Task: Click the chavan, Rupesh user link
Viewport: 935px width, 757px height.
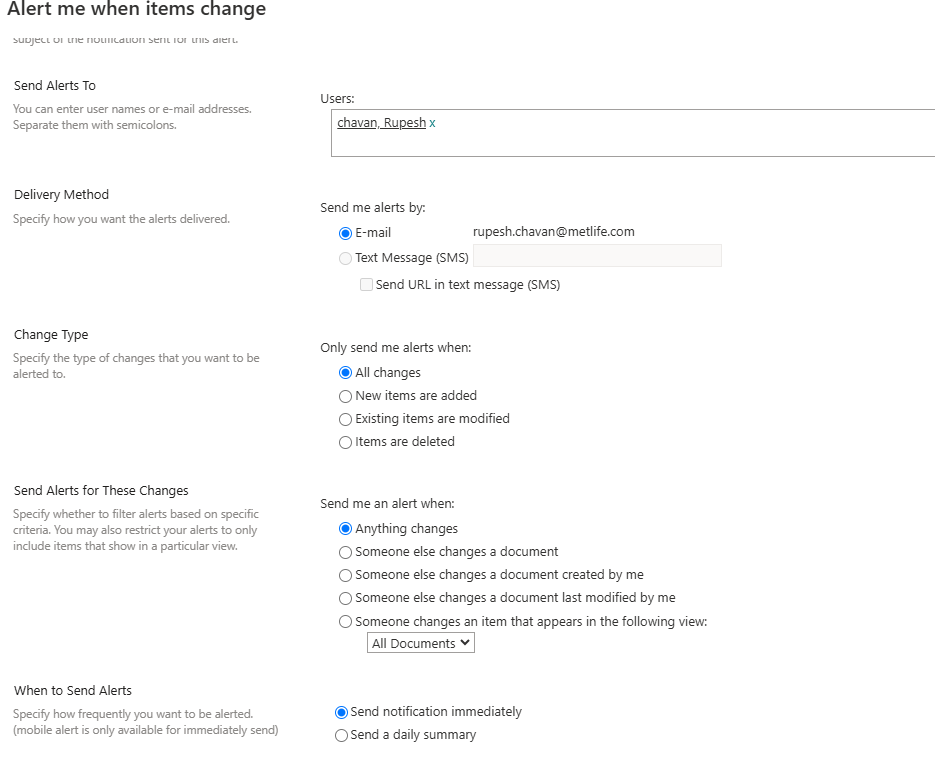Action: pos(379,122)
